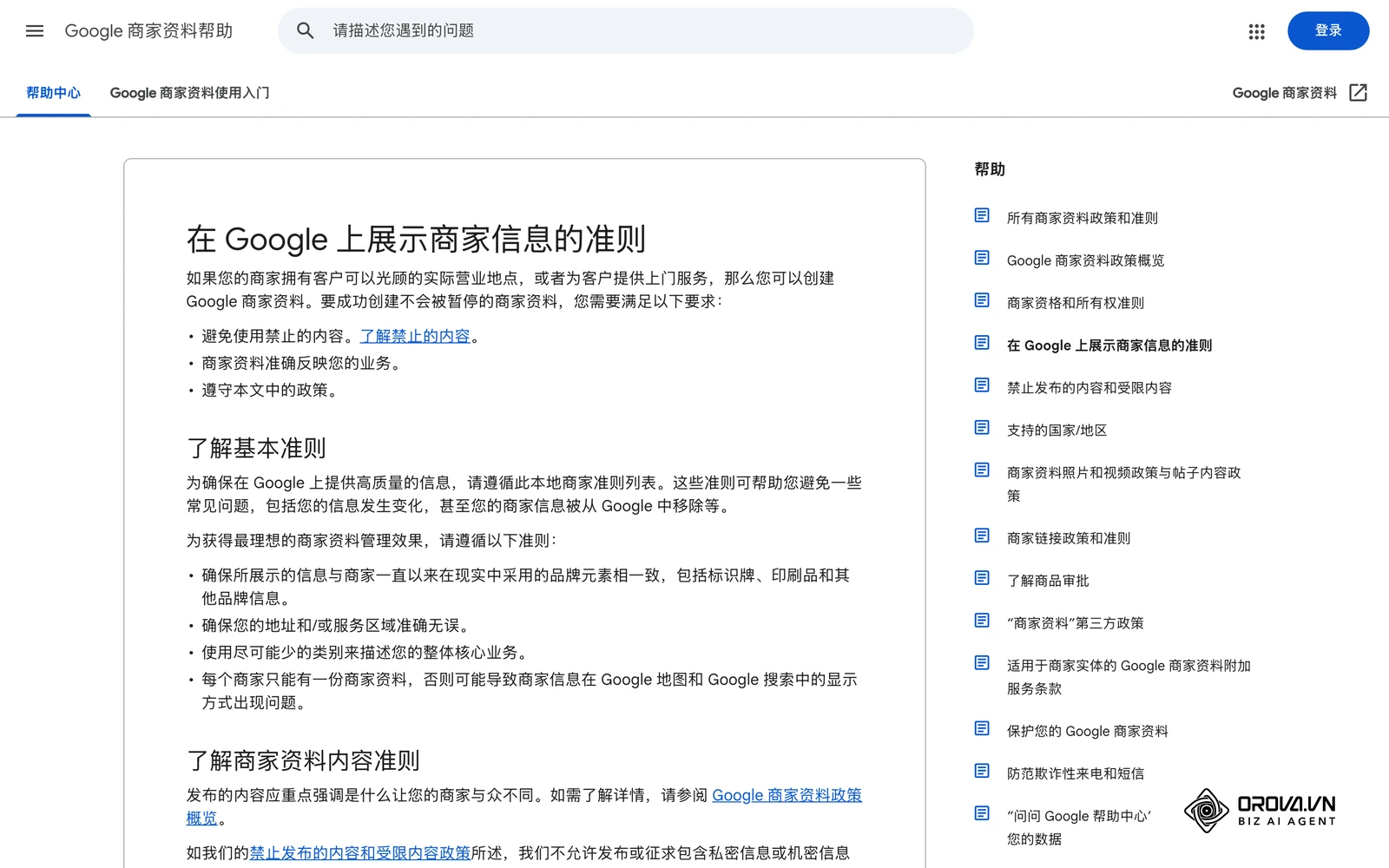Click the page title 在 Google 上展示商家信息的准则
Viewport: 1389px width, 868px height.
[416, 239]
